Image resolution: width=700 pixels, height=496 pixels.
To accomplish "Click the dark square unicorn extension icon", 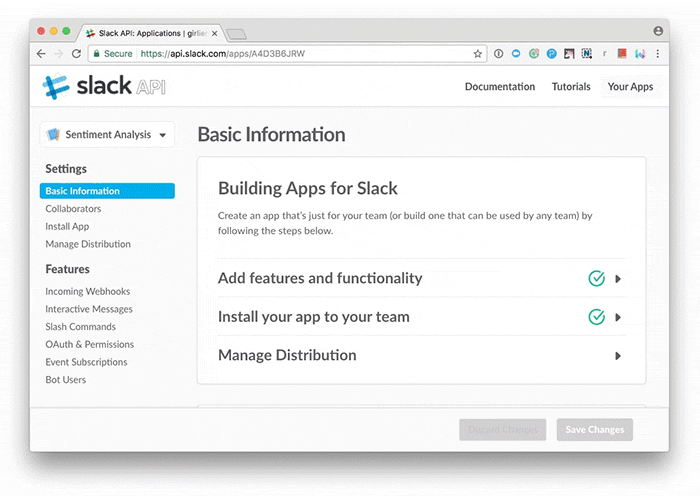I will click(569, 54).
